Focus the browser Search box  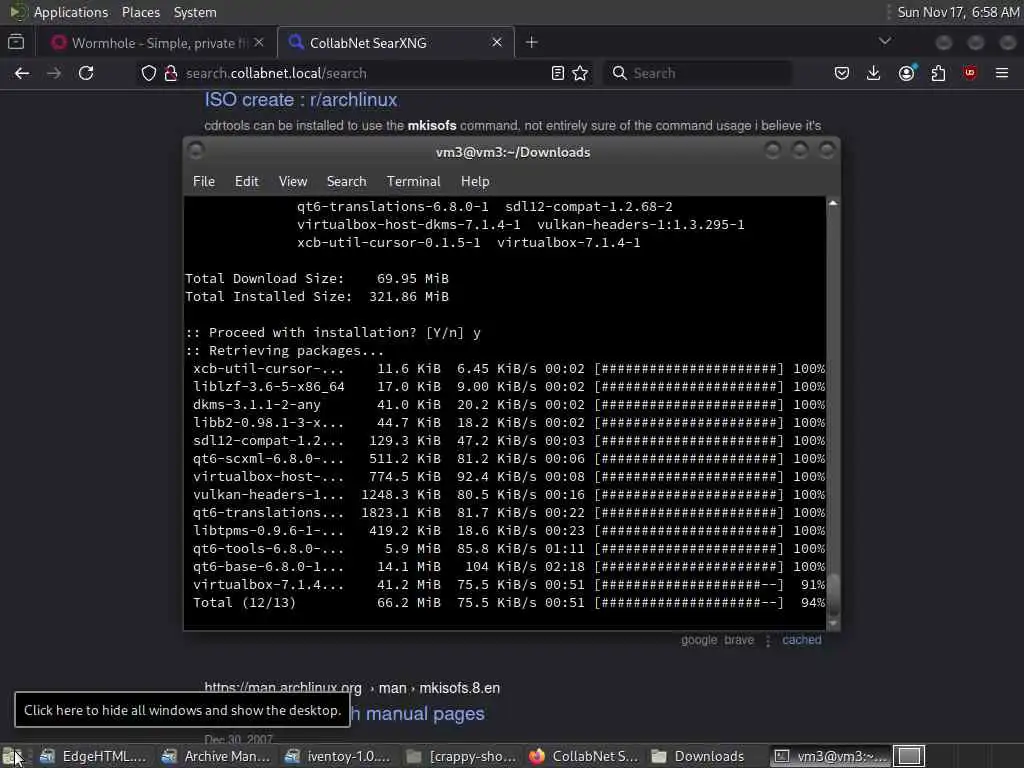pos(698,73)
